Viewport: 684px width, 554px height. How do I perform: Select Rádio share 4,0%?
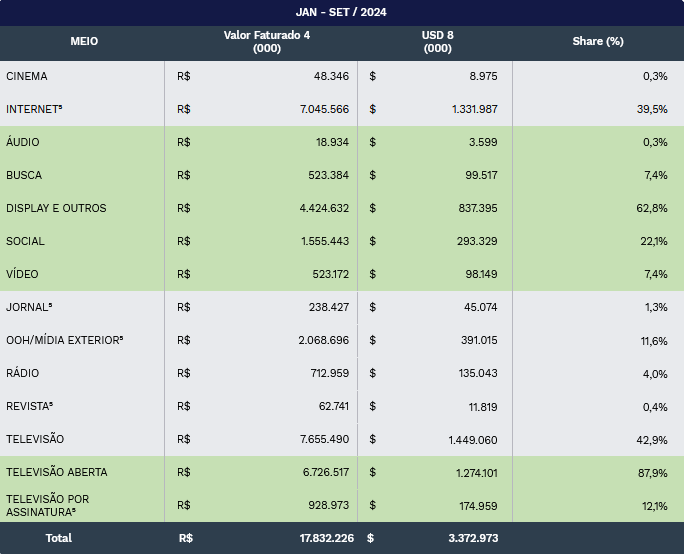[x=655, y=374]
